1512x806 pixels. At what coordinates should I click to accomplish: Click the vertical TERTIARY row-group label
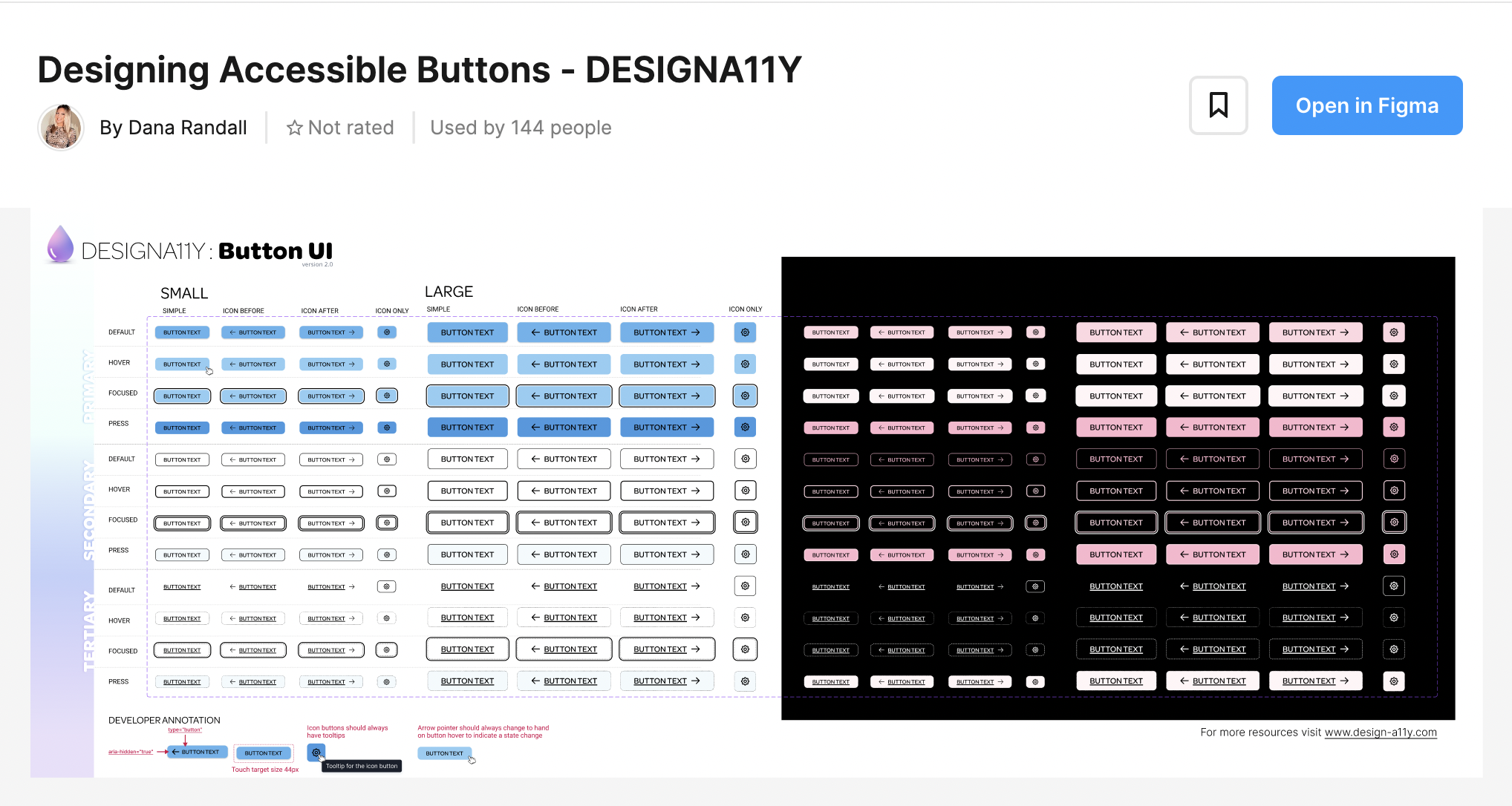89,631
